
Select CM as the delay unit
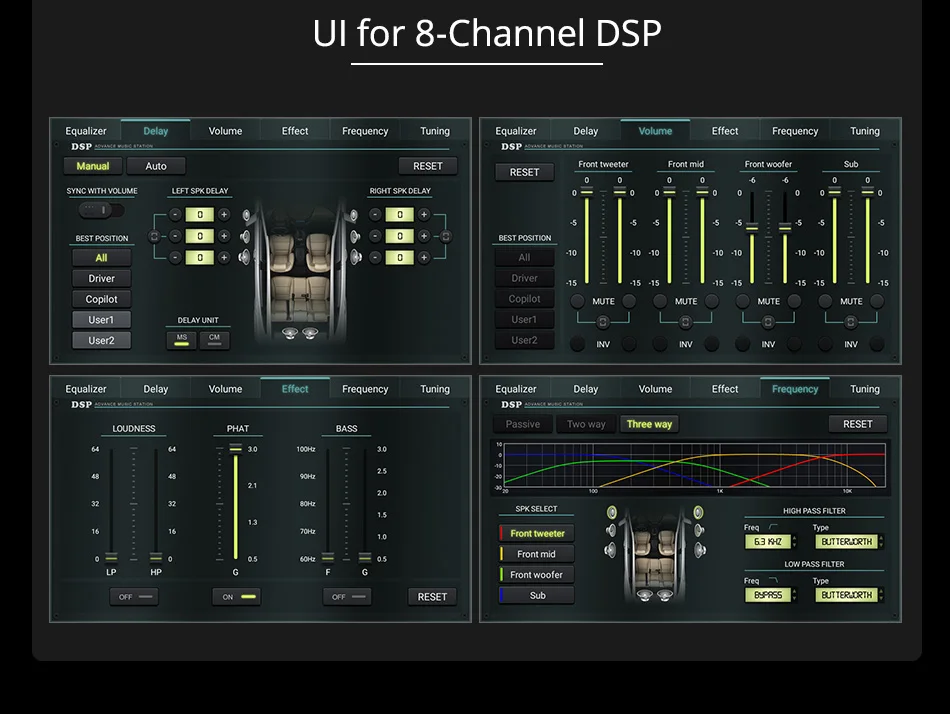coord(214,340)
